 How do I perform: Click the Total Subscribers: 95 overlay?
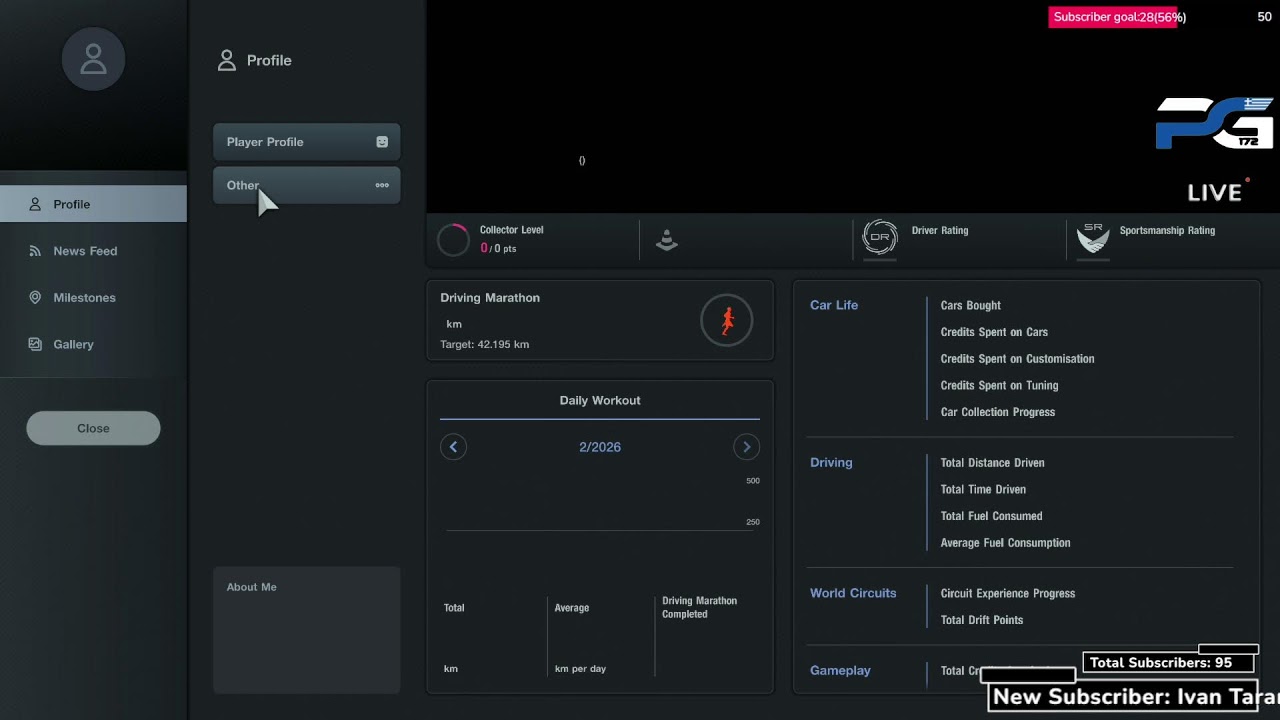1169,662
